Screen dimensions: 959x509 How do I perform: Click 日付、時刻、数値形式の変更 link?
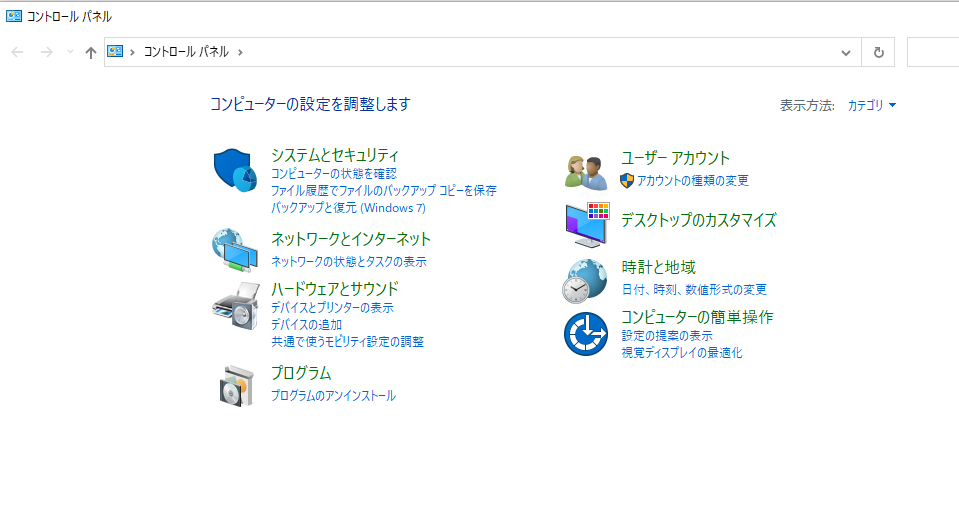click(694, 290)
